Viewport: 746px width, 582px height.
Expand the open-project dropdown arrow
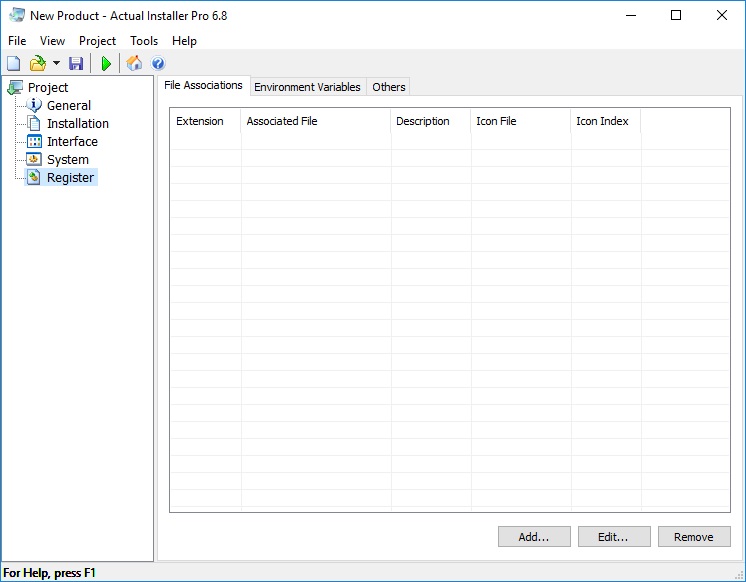(56, 63)
